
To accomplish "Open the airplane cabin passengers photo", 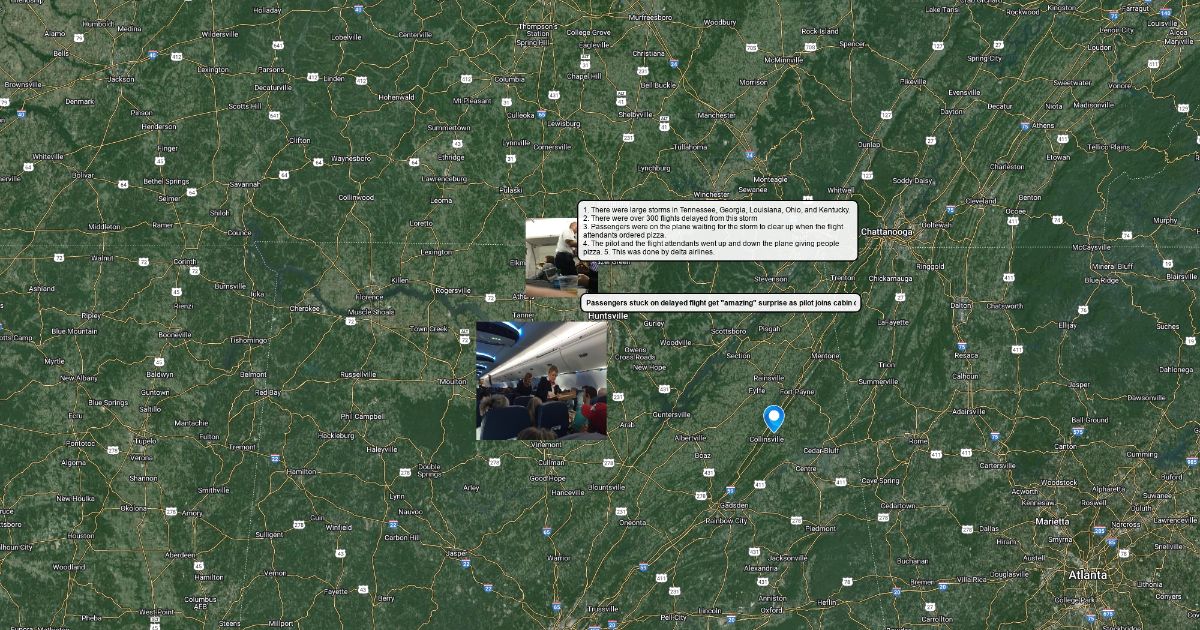I will pyautogui.click(x=541, y=381).
